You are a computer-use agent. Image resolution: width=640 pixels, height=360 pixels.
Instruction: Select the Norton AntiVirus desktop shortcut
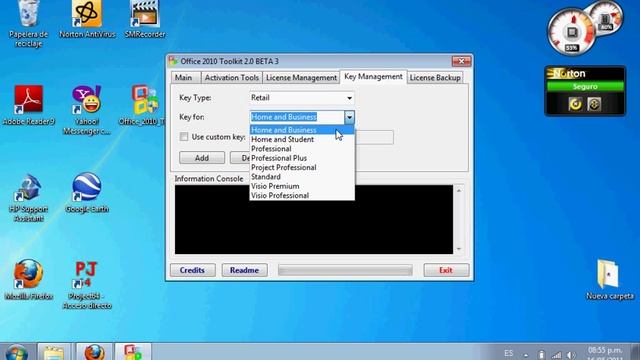(87, 20)
